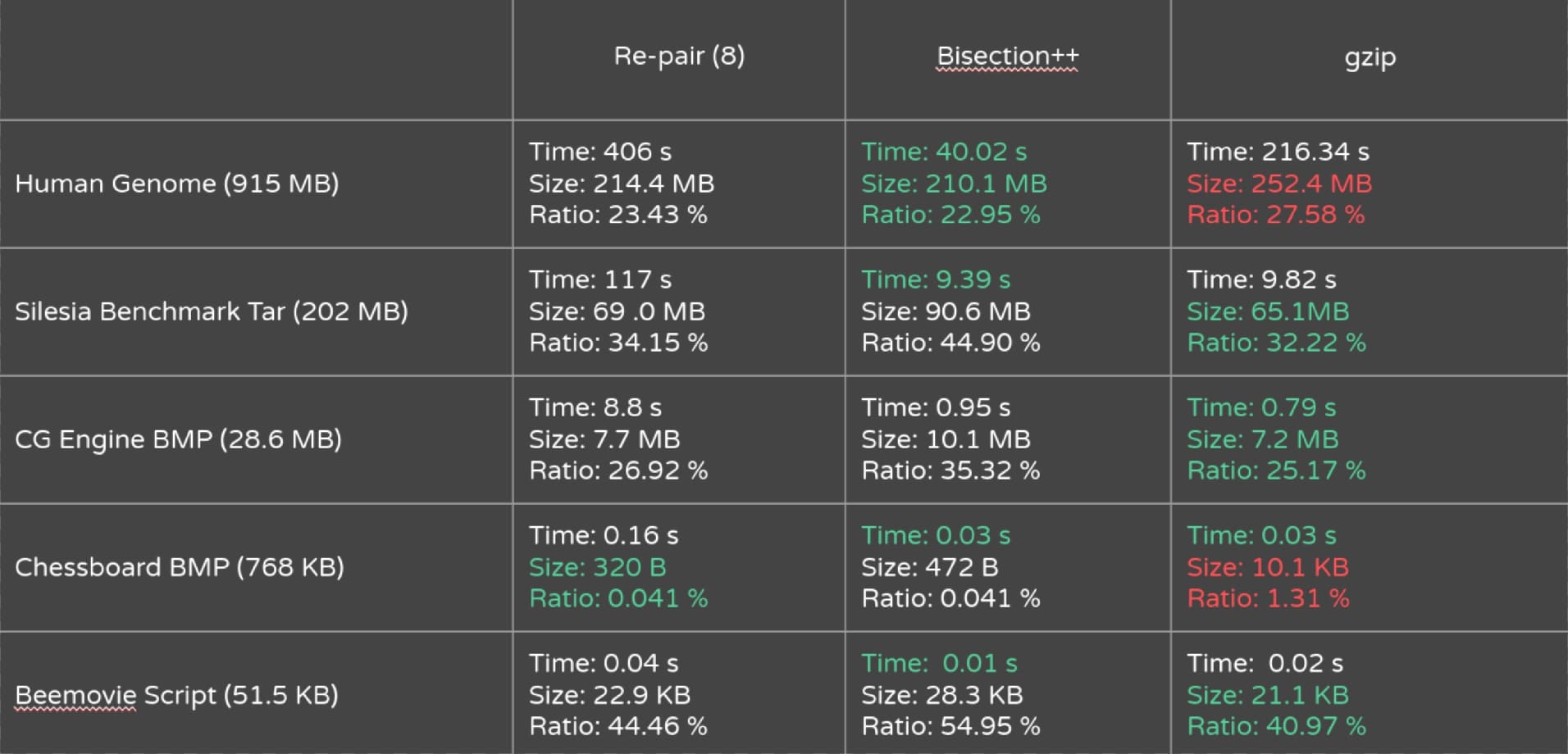Click the gzip Beemovie cell showing 40.97 %
The height and width of the screenshot is (754, 1568).
tap(1370, 693)
